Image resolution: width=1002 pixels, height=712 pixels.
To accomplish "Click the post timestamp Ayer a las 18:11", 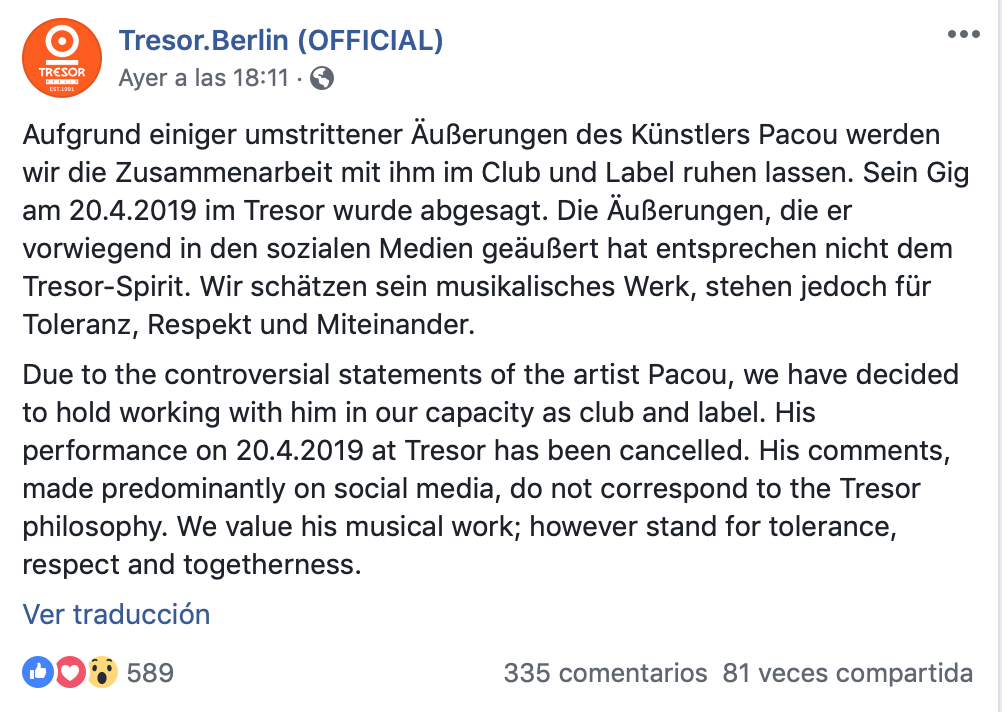I will tap(203, 77).
